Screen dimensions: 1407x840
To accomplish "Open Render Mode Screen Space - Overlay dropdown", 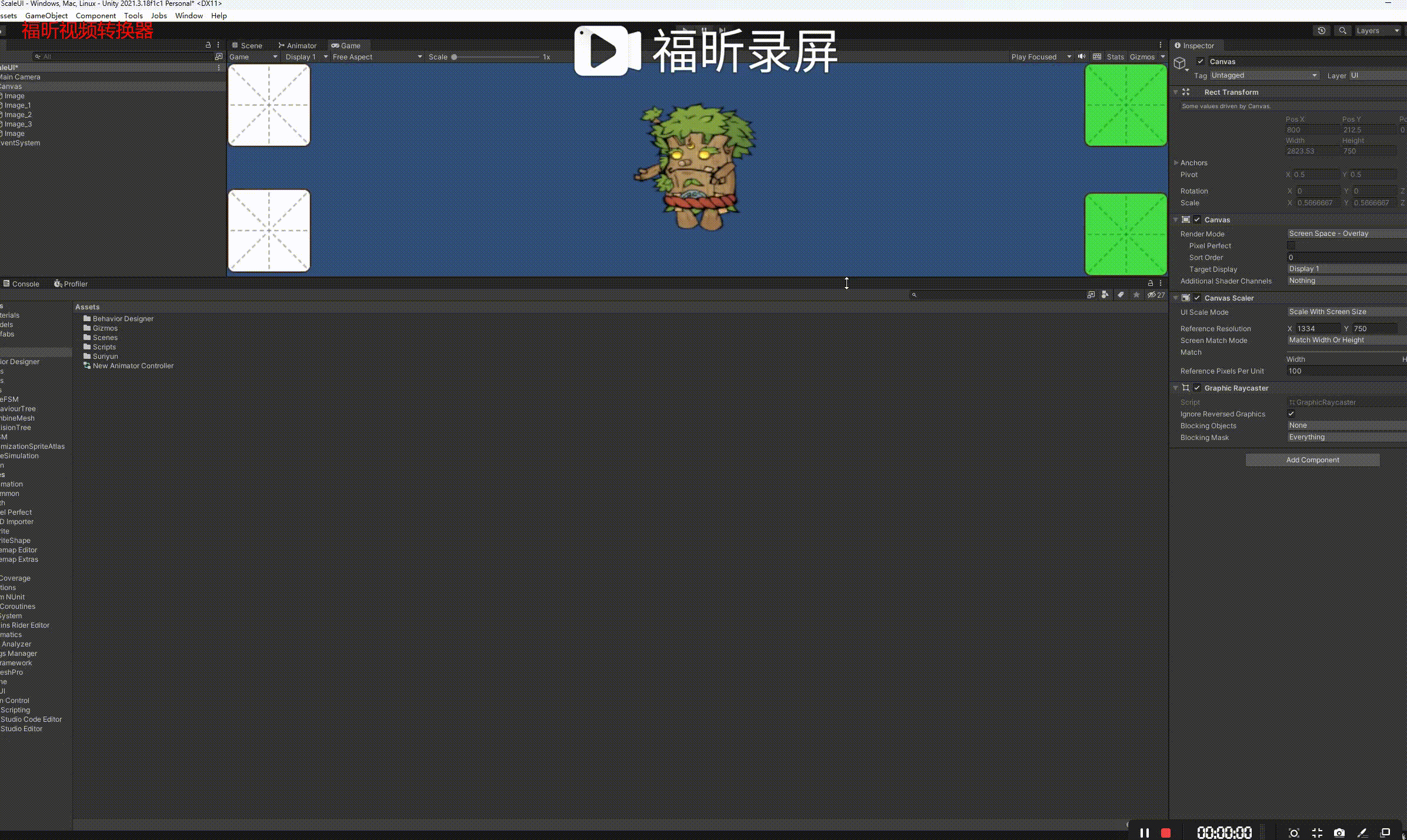I will (1347, 234).
